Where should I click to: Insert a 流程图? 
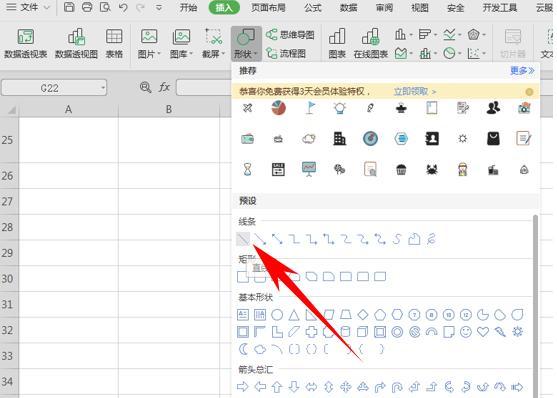[286, 53]
